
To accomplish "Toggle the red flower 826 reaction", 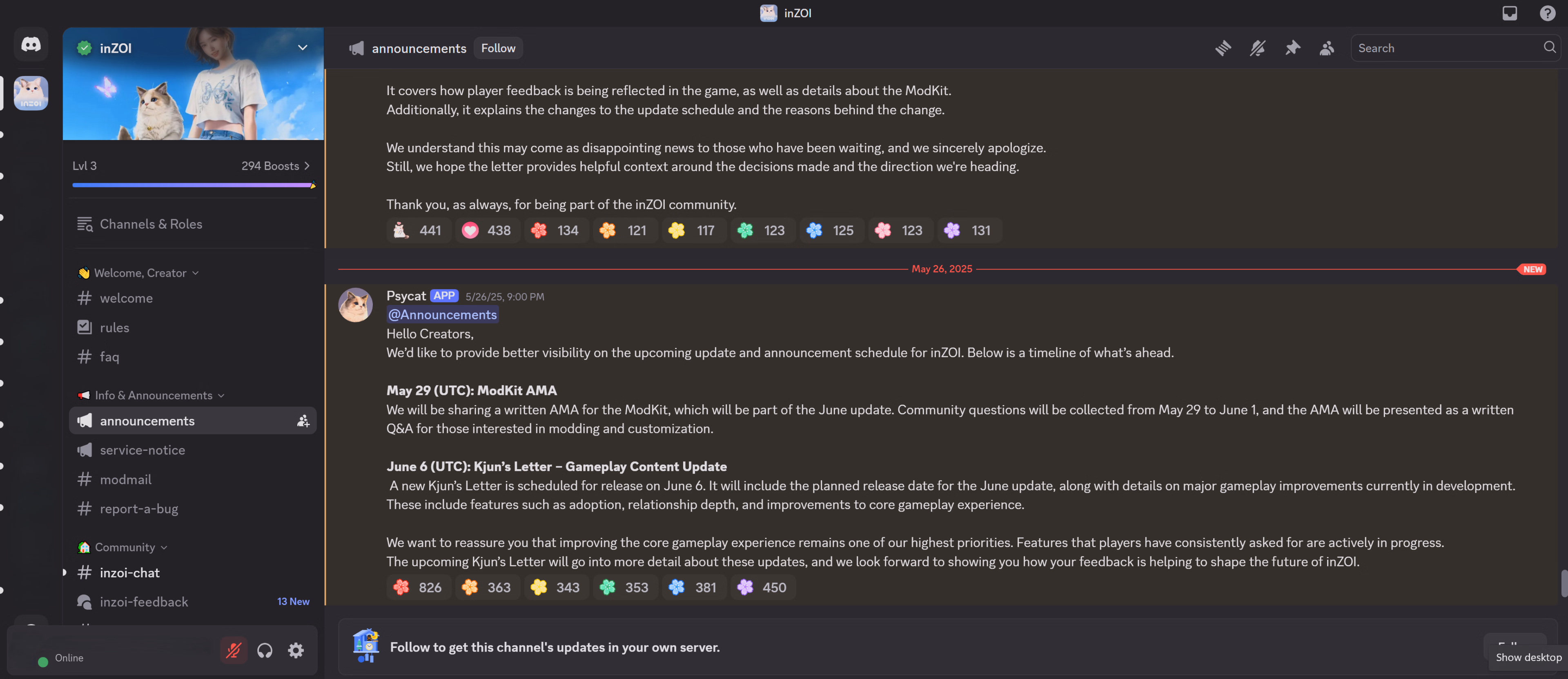I will [x=418, y=587].
